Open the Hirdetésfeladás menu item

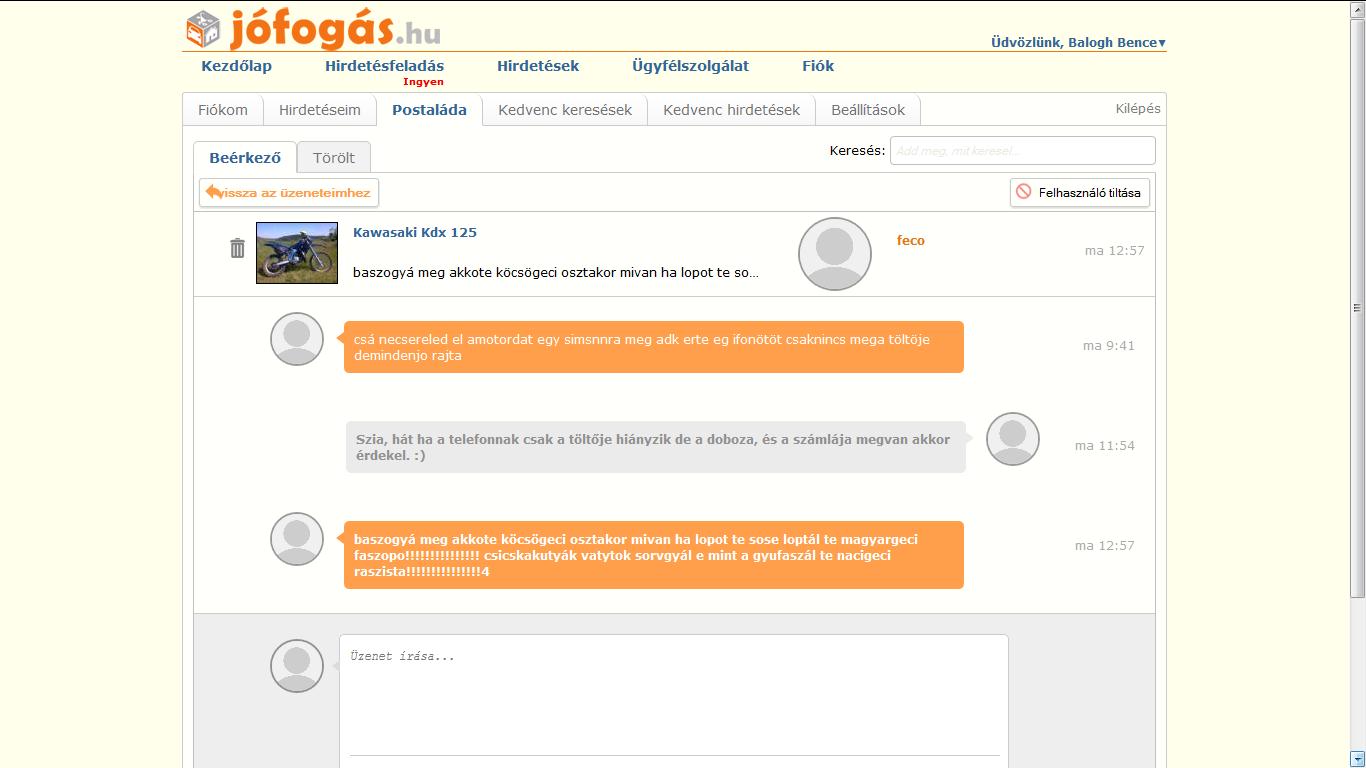pyautogui.click(x=384, y=66)
